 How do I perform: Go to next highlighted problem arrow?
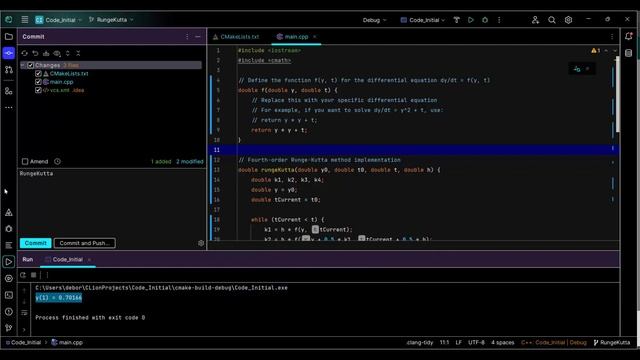(x=615, y=51)
